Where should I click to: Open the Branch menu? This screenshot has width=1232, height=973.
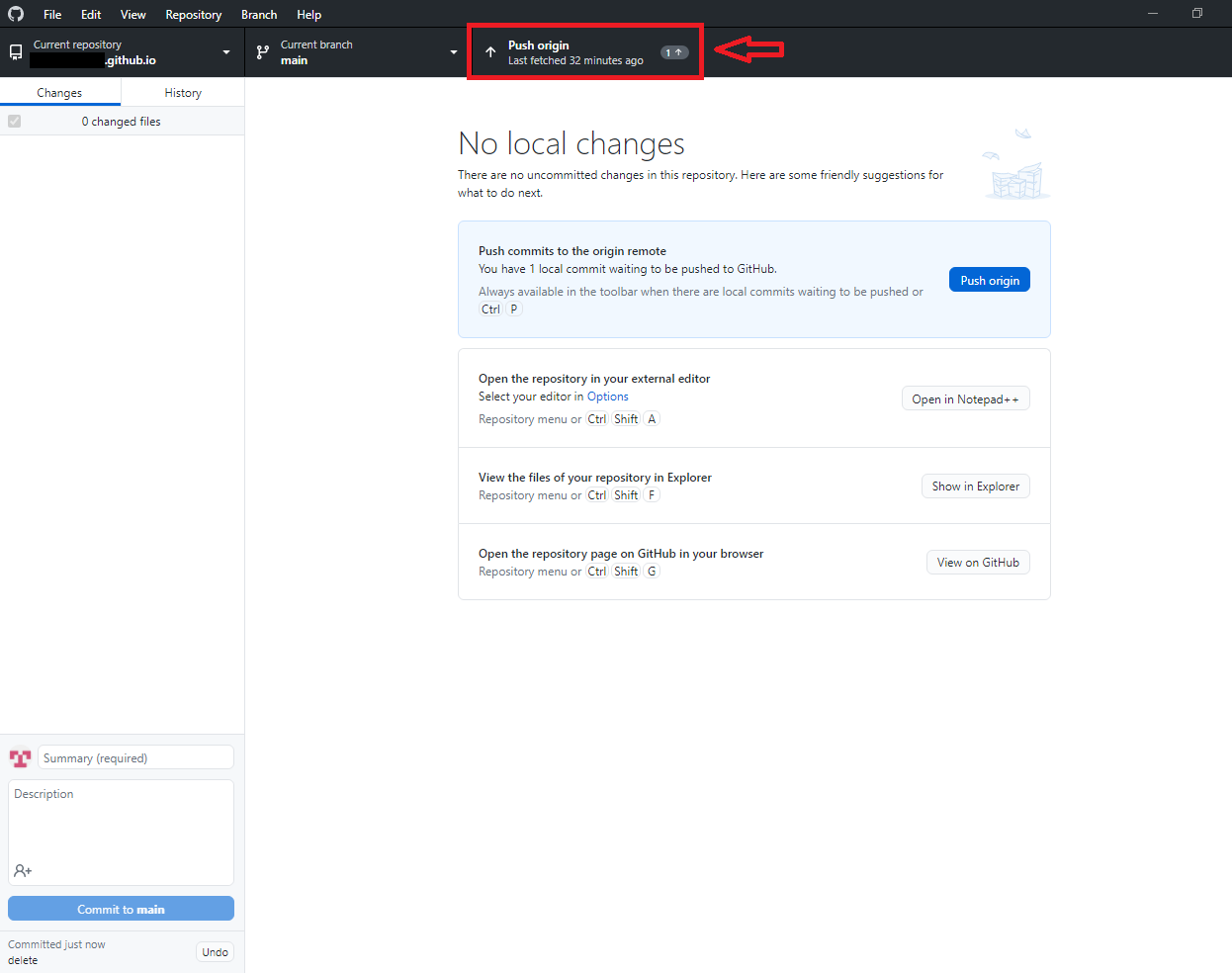(x=258, y=14)
